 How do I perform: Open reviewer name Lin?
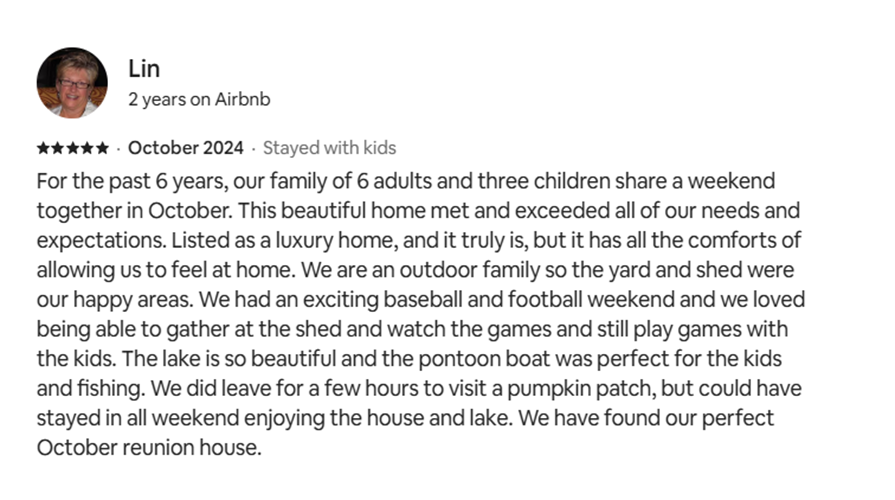point(144,69)
